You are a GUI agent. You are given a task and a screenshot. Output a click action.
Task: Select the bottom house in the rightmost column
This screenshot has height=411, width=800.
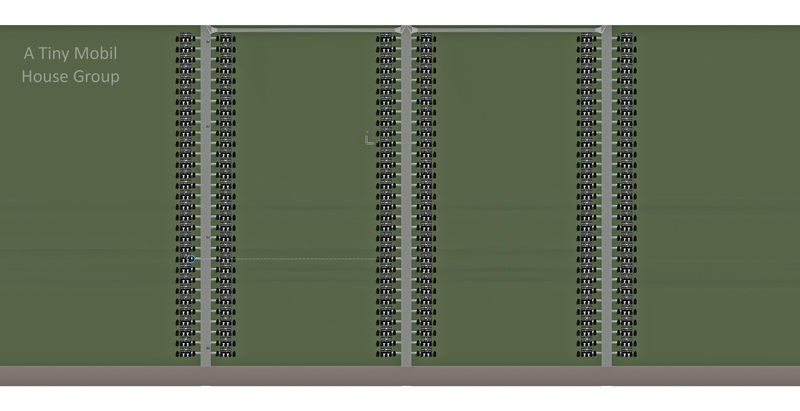coord(626,352)
